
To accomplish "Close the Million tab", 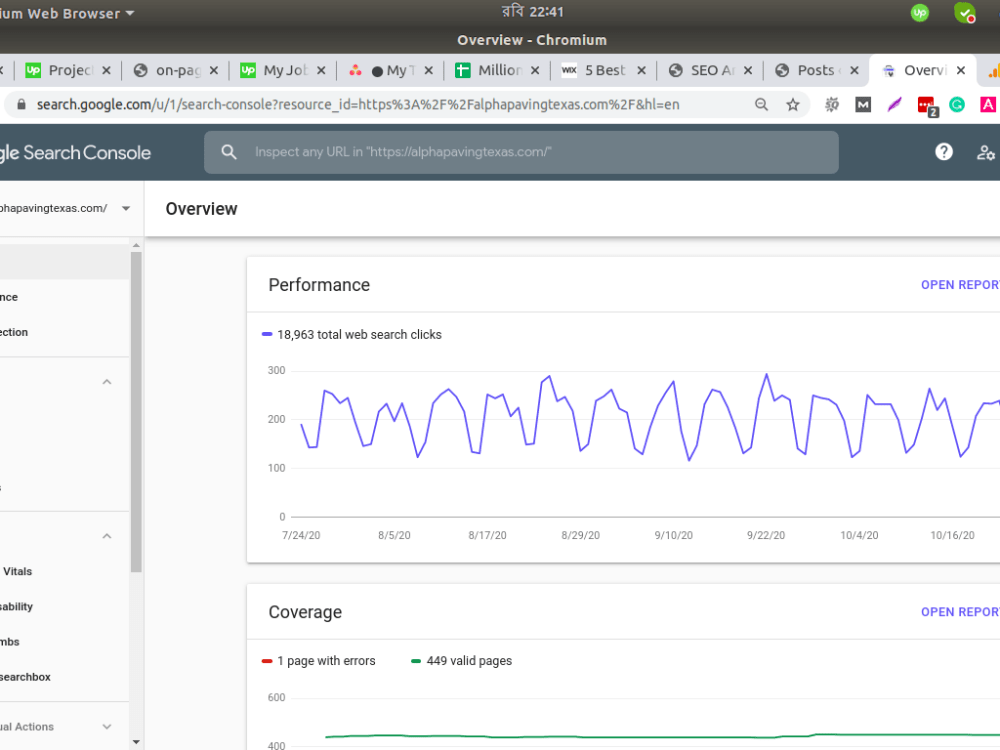I will pos(535,70).
